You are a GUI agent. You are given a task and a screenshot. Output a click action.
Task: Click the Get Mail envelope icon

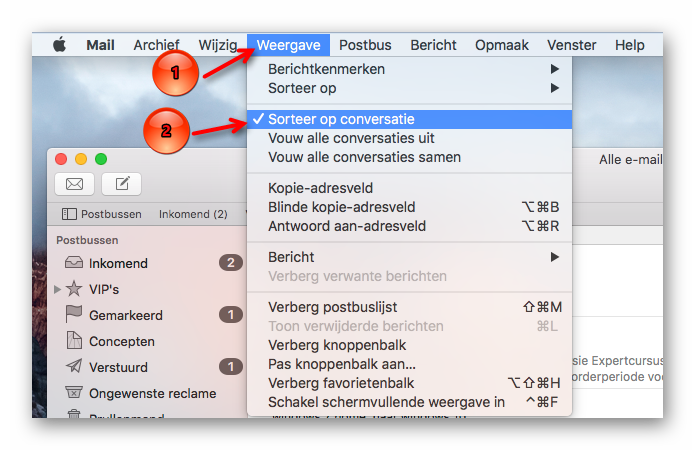tap(74, 184)
